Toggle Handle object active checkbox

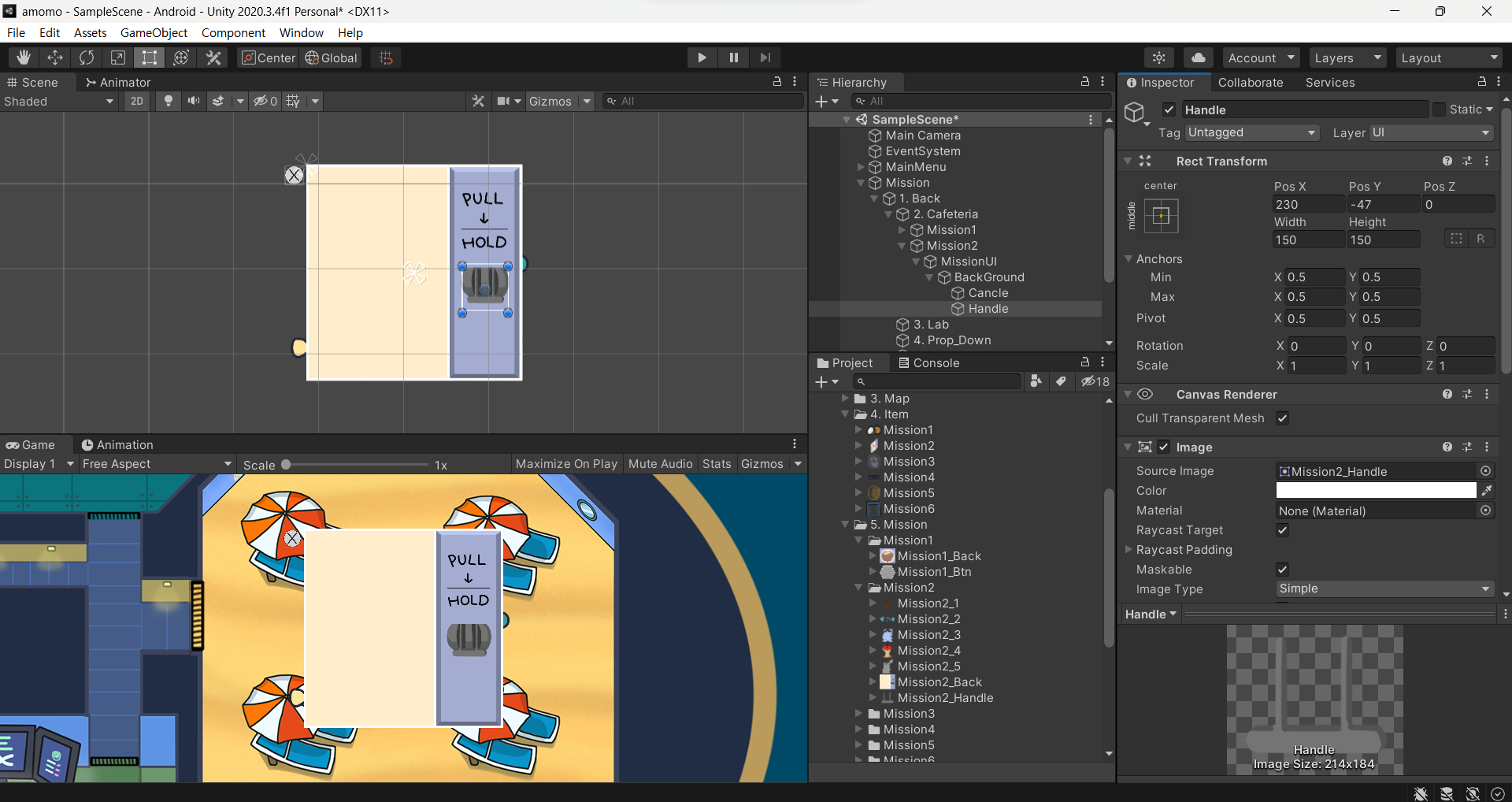tap(1169, 110)
